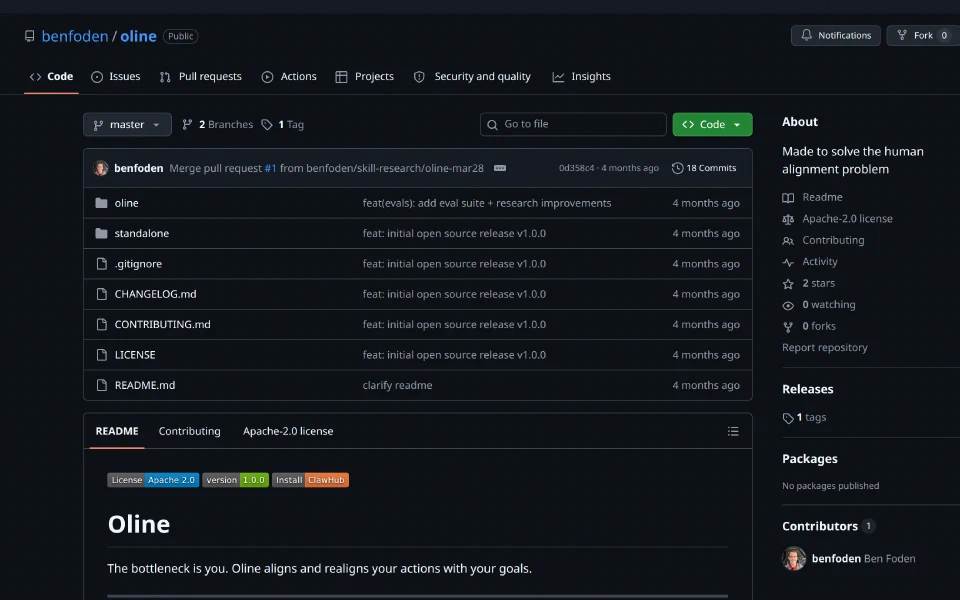Click the Insights graph icon
This screenshot has width=960, height=600.
(558, 77)
